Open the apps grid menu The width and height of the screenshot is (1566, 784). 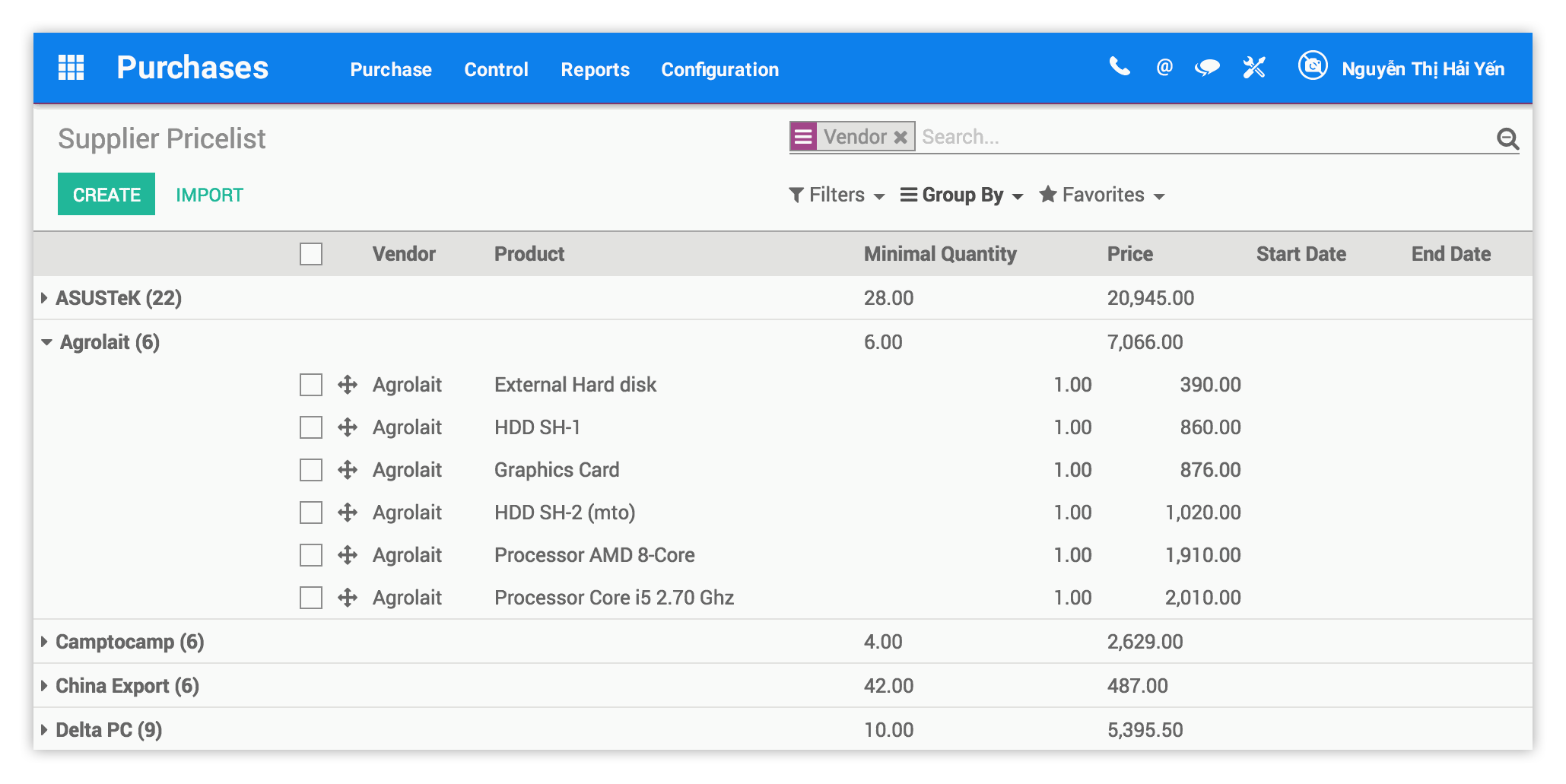(x=71, y=68)
